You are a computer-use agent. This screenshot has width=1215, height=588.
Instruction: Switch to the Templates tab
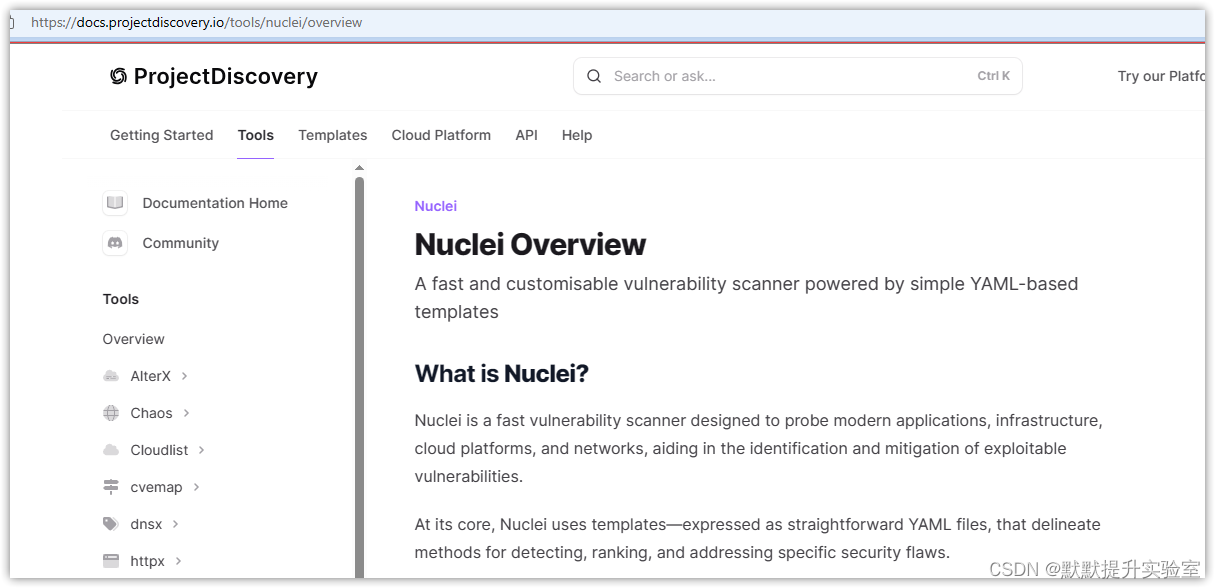333,135
